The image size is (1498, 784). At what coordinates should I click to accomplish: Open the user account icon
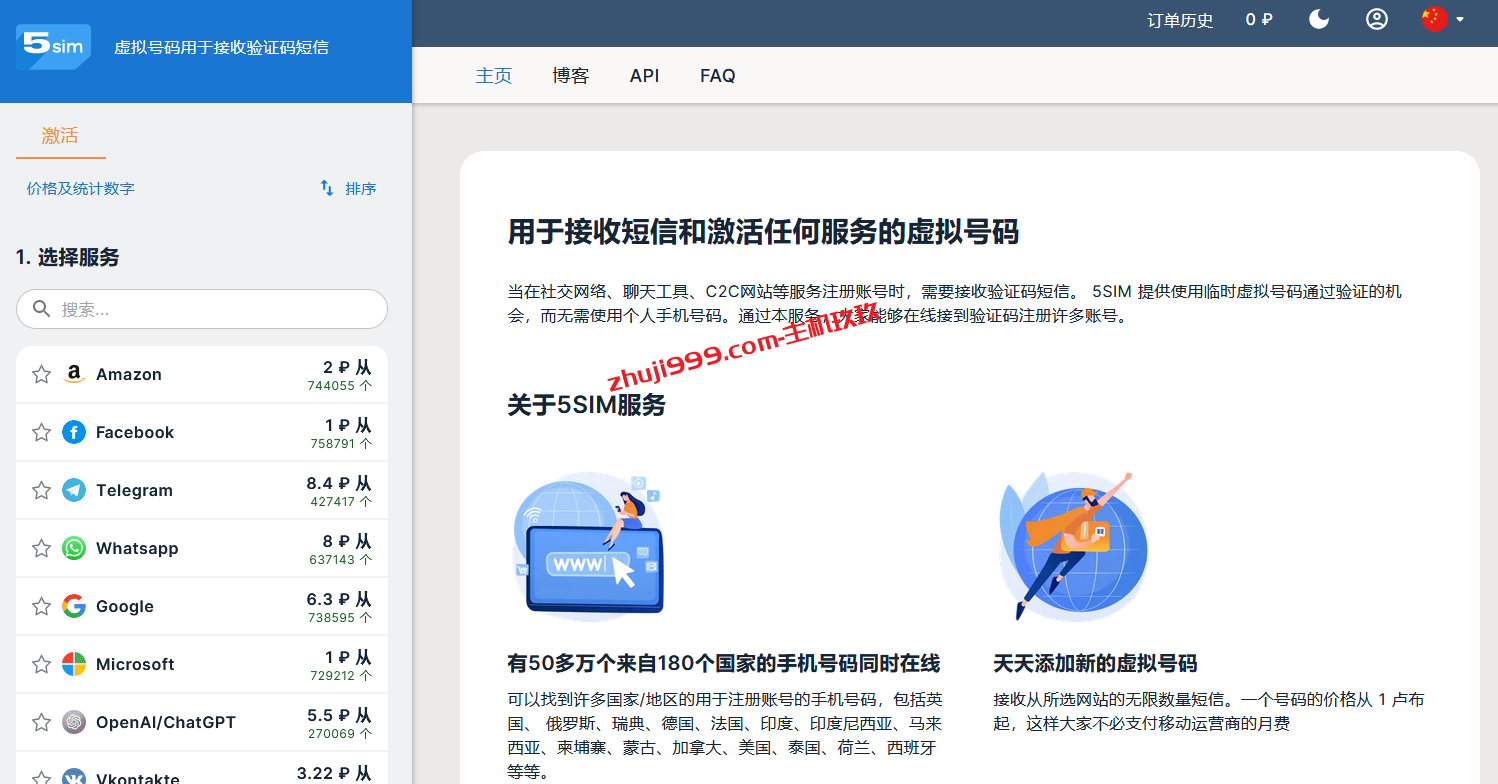click(1377, 19)
